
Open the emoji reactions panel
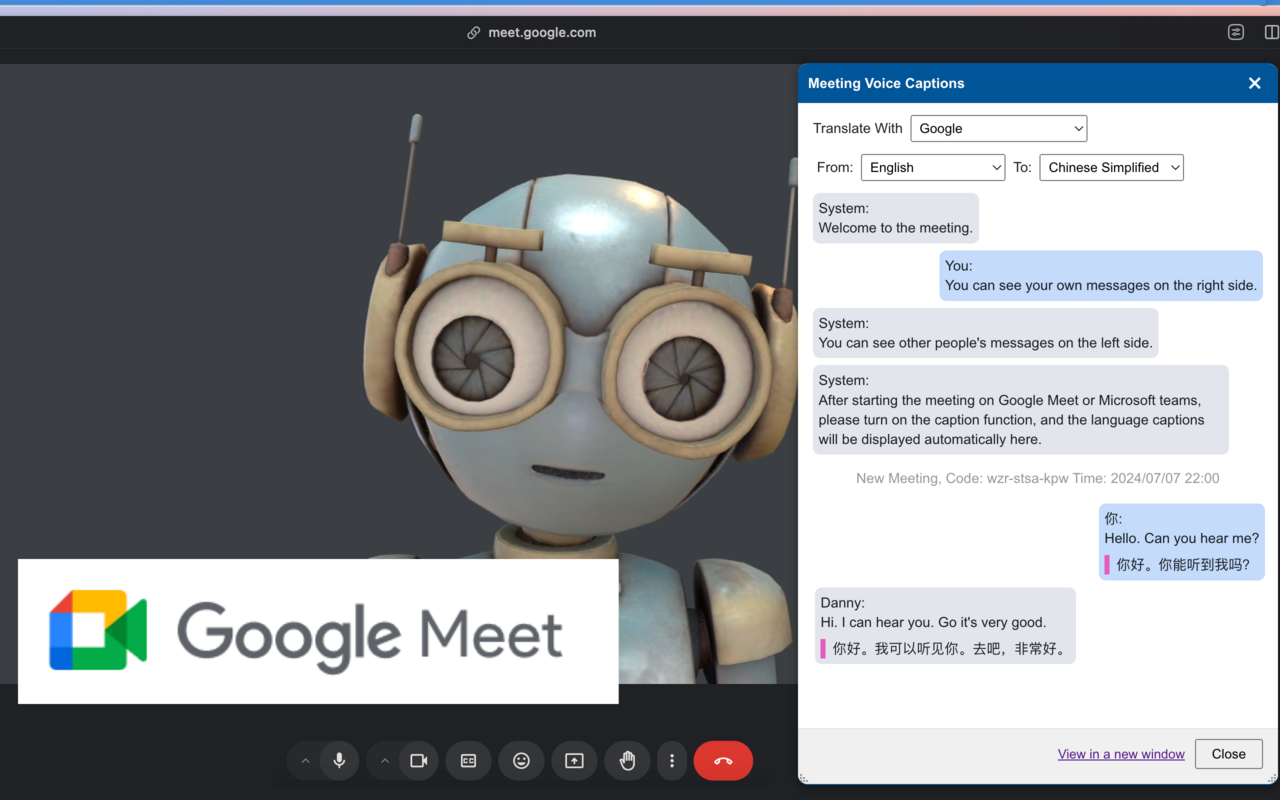(521, 760)
